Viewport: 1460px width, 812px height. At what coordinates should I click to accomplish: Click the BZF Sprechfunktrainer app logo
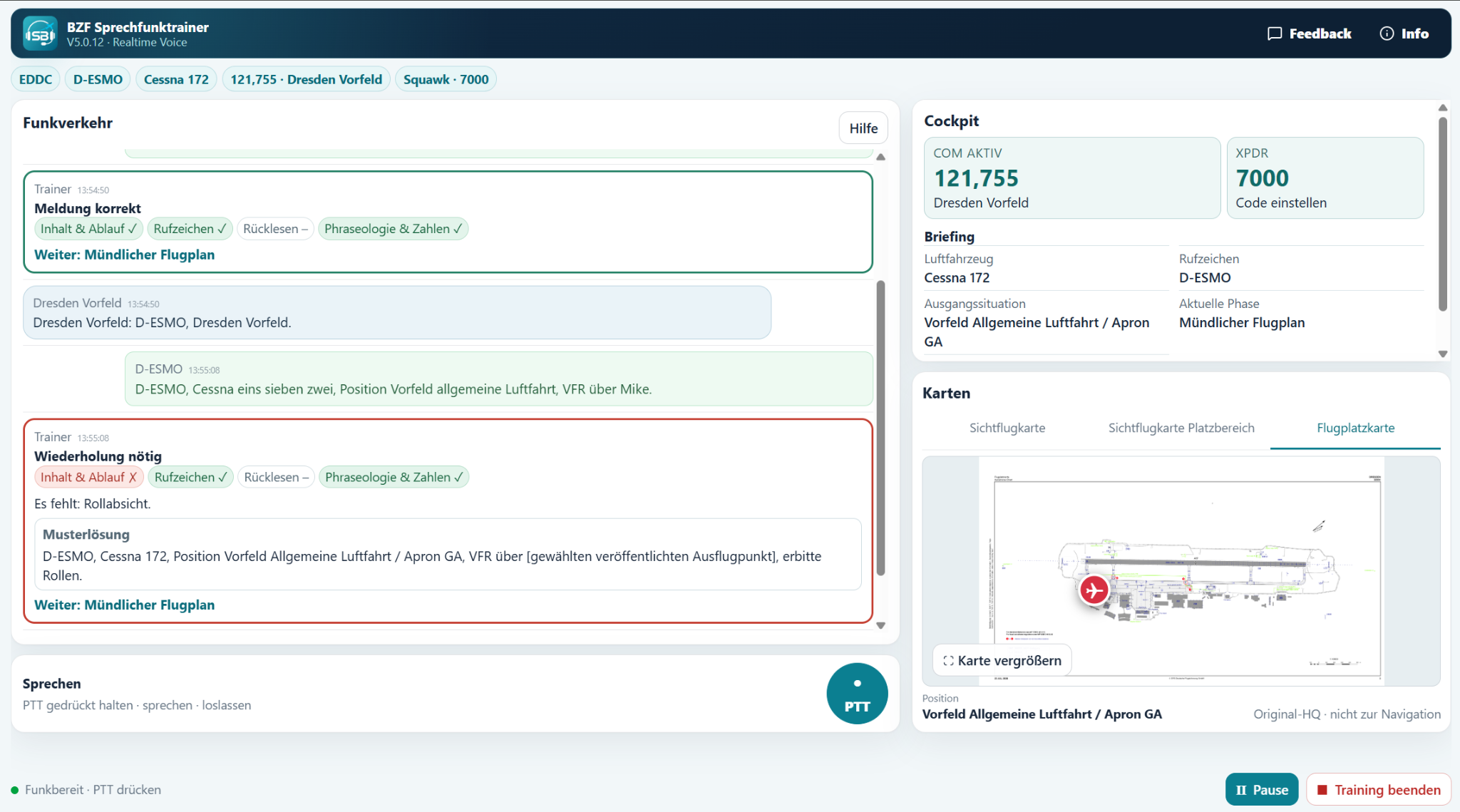[x=40, y=34]
